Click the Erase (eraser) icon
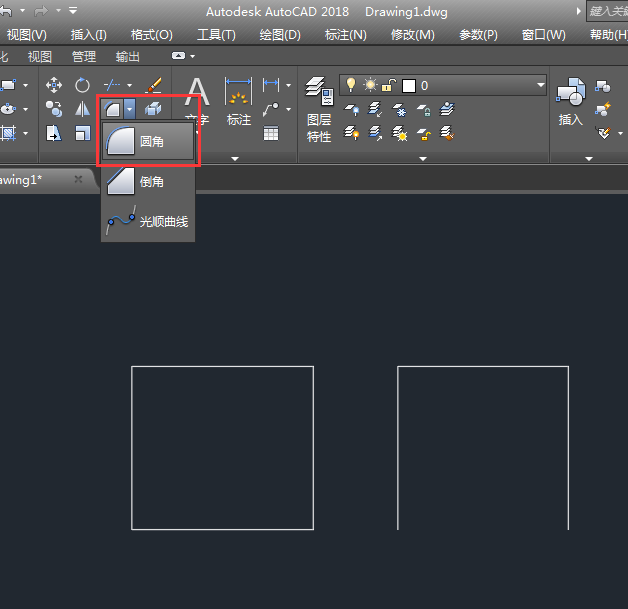Image resolution: width=628 pixels, height=609 pixels. (x=153, y=85)
